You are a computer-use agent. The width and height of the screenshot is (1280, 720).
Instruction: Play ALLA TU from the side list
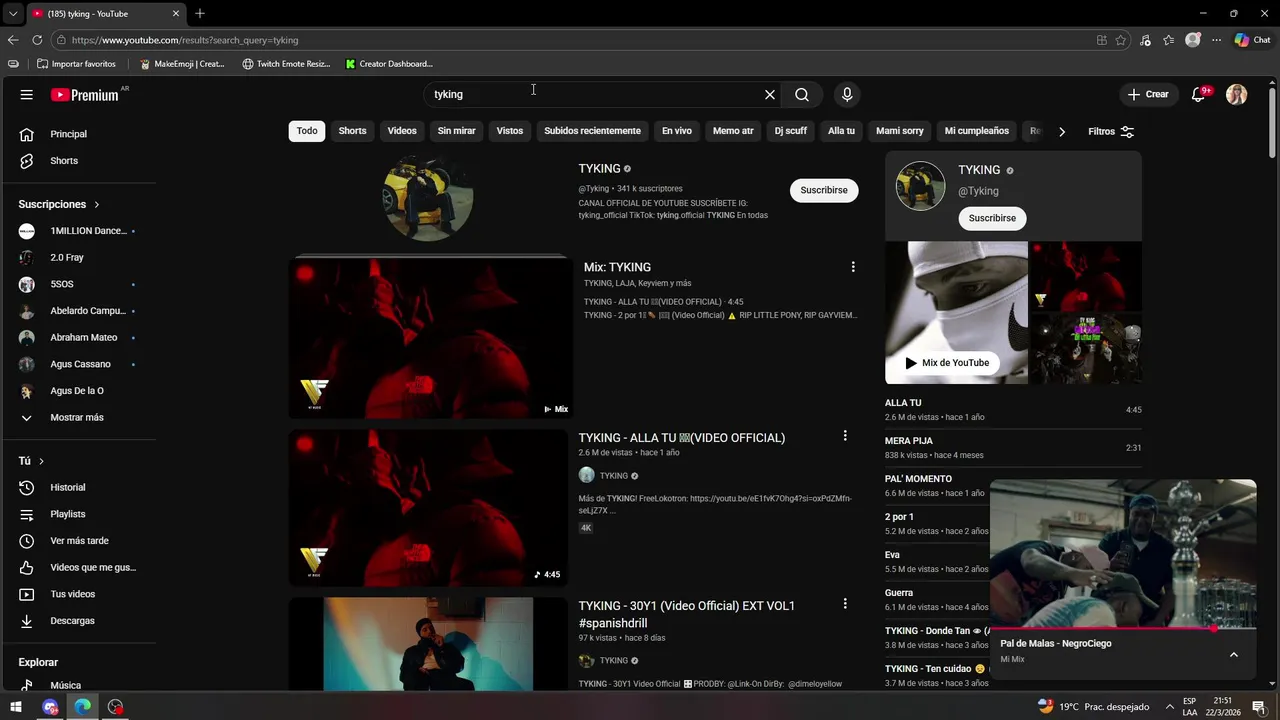coord(1013,409)
